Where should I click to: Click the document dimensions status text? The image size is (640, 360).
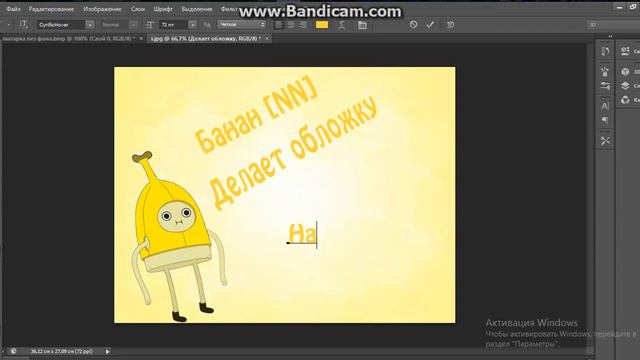[62, 351]
